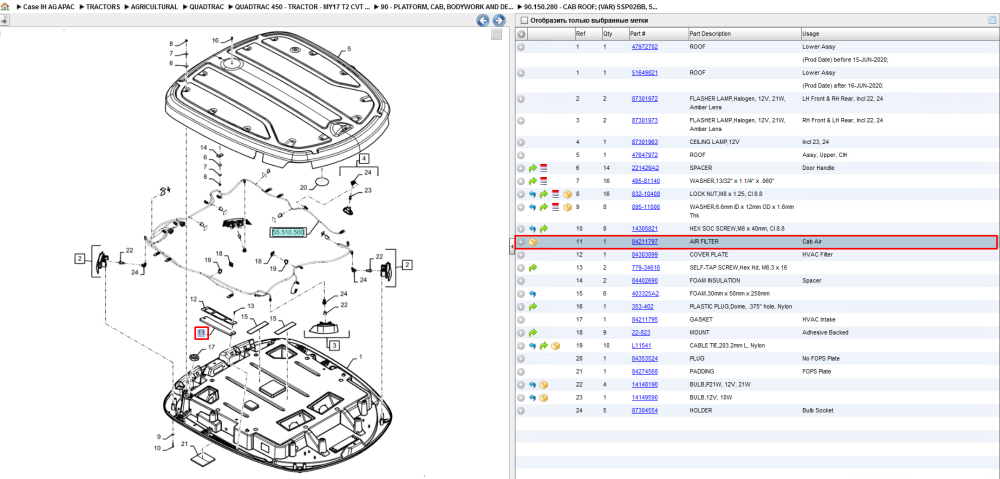Click the icon at the parts table's top right
The height and width of the screenshot is (479, 1000).
pyautogui.click(x=994, y=20)
